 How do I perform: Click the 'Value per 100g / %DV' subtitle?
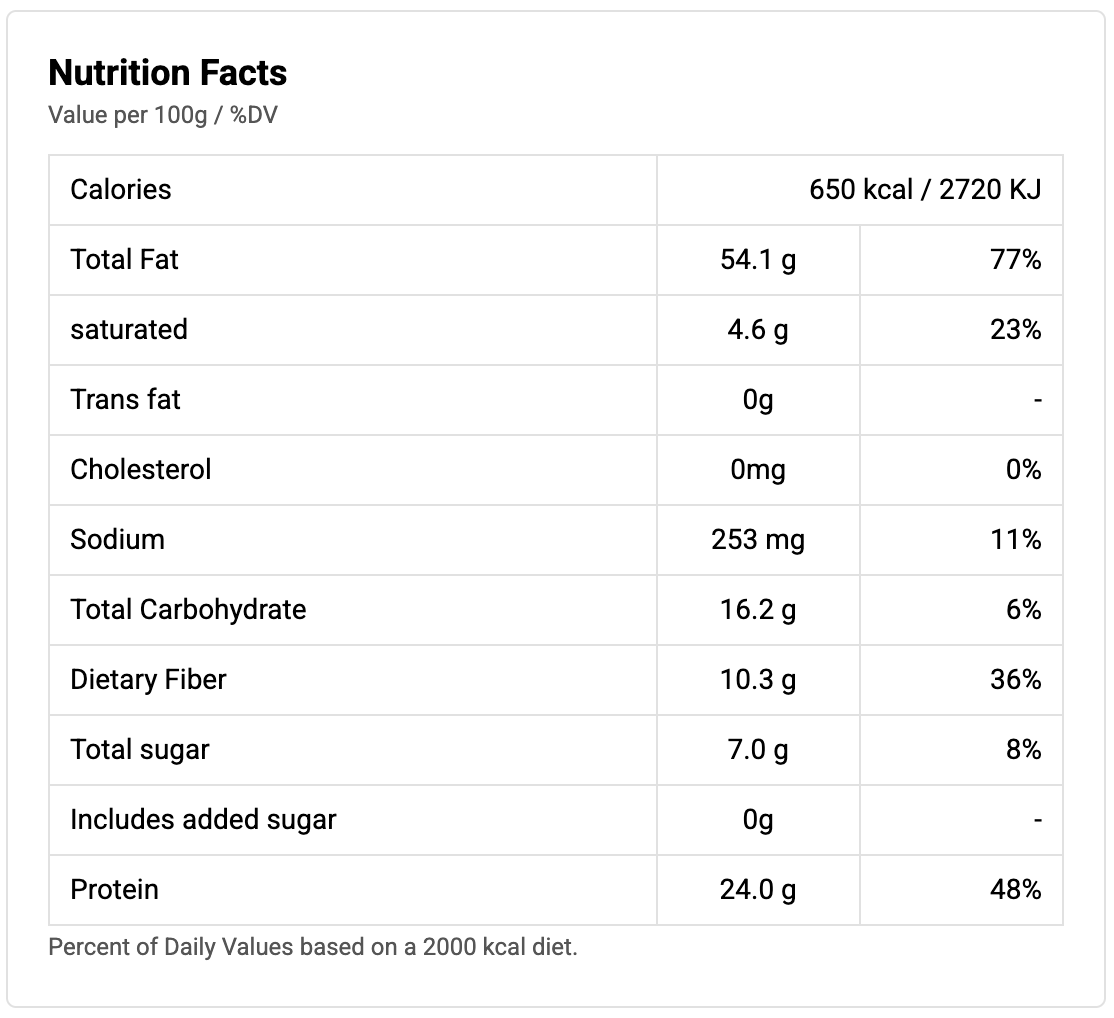coord(163,115)
